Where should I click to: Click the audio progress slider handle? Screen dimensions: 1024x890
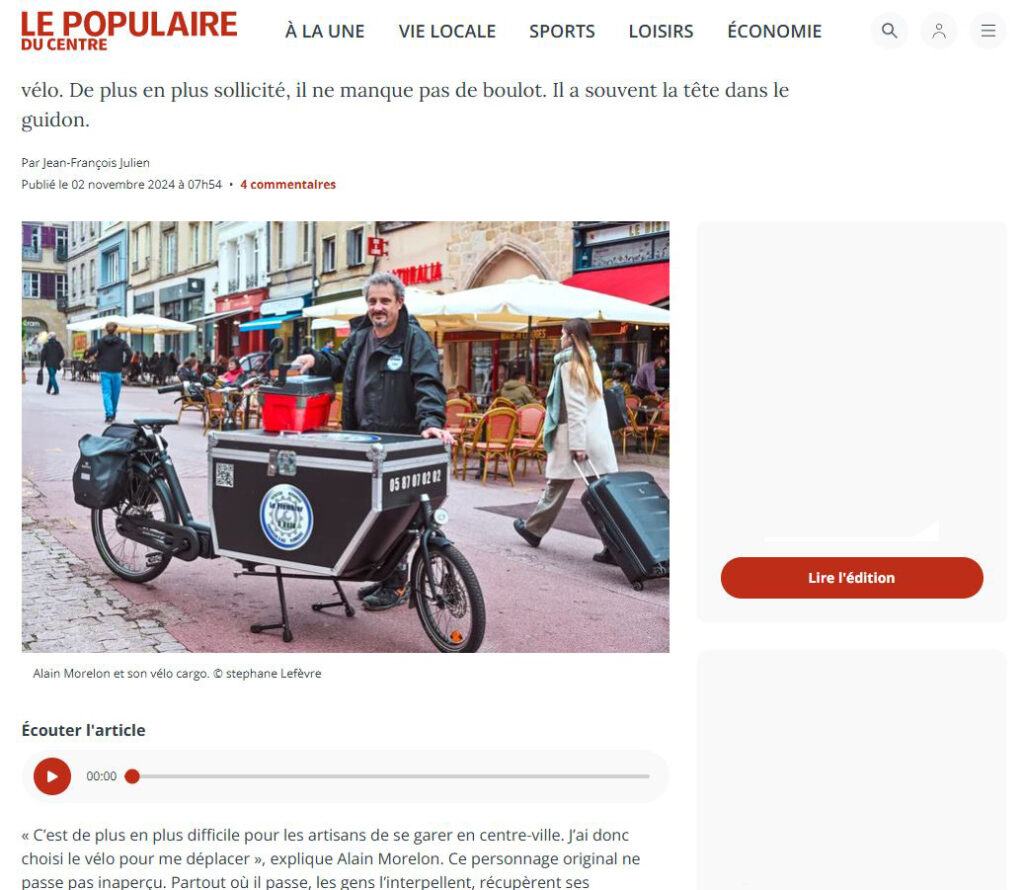pyautogui.click(x=133, y=776)
